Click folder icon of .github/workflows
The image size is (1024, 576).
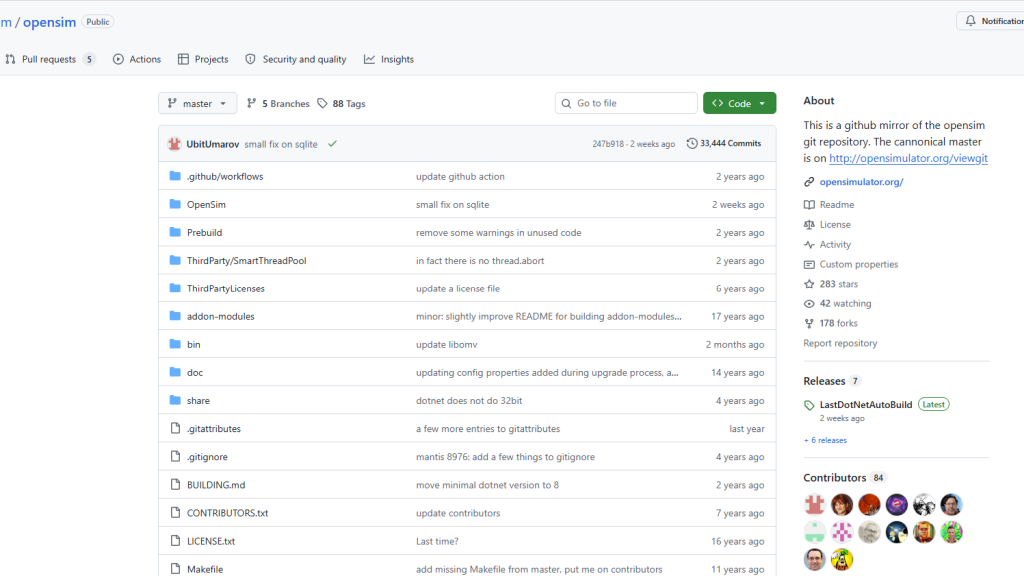click(x=175, y=176)
